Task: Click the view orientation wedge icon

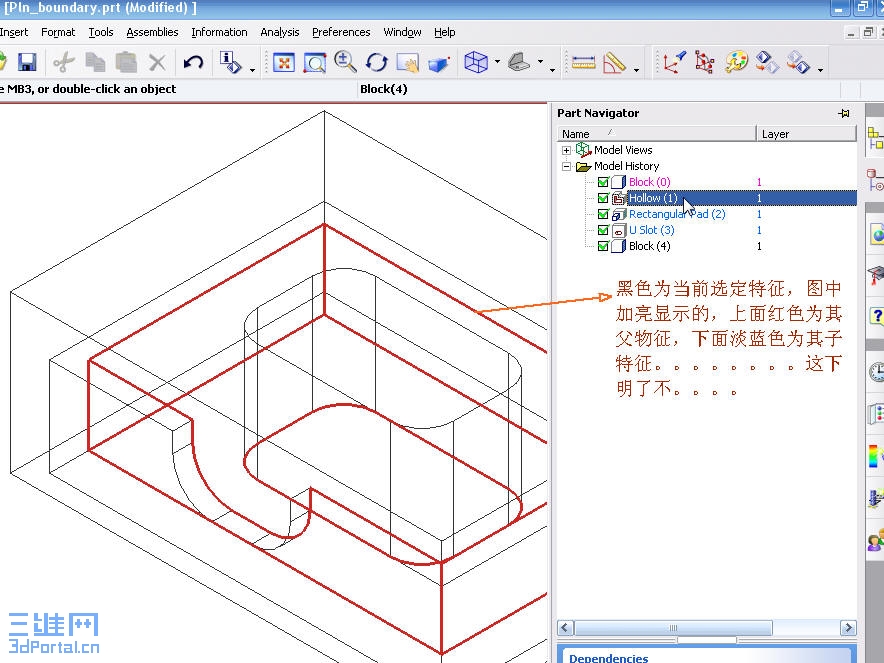Action: tap(519, 61)
